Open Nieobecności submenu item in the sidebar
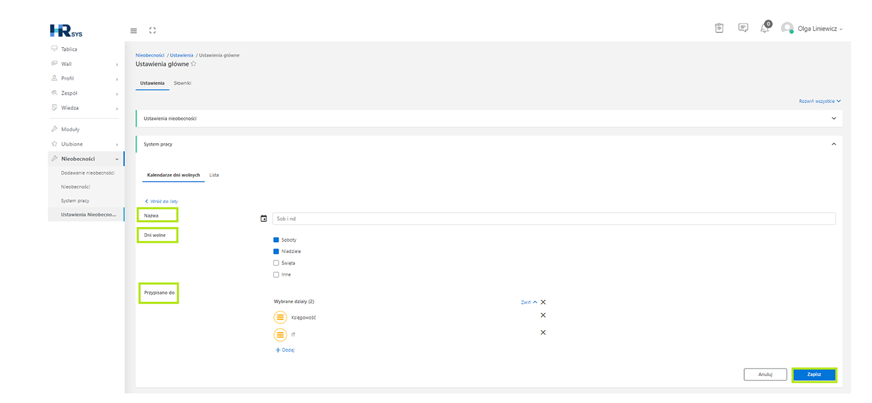This screenshot has width=872, height=403. pyautogui.click(x=75, y=187)
